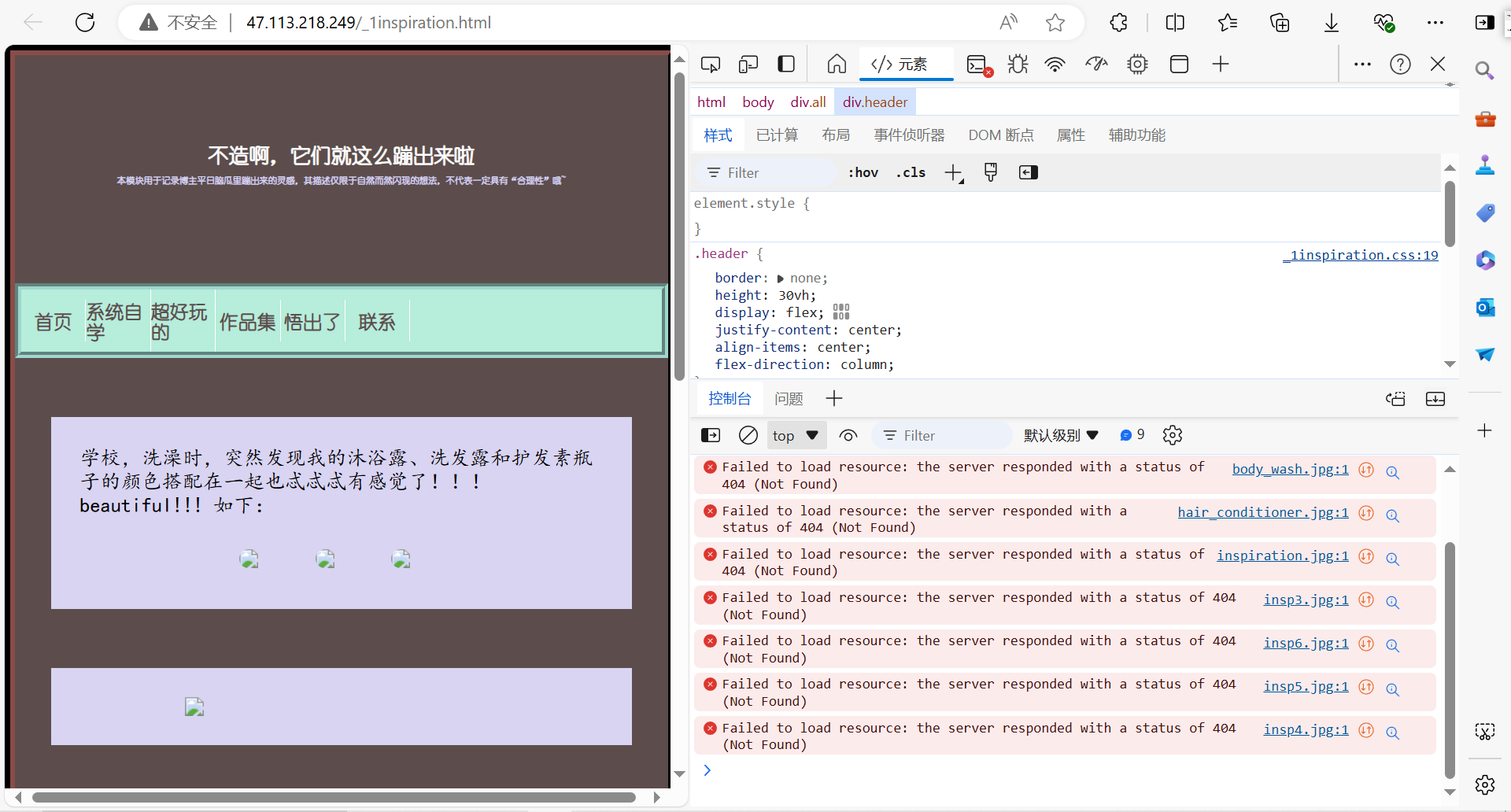The width and height of the screenshot is (1511, 812).
Task: Switch to the 问题 tab
Action: 789,399
